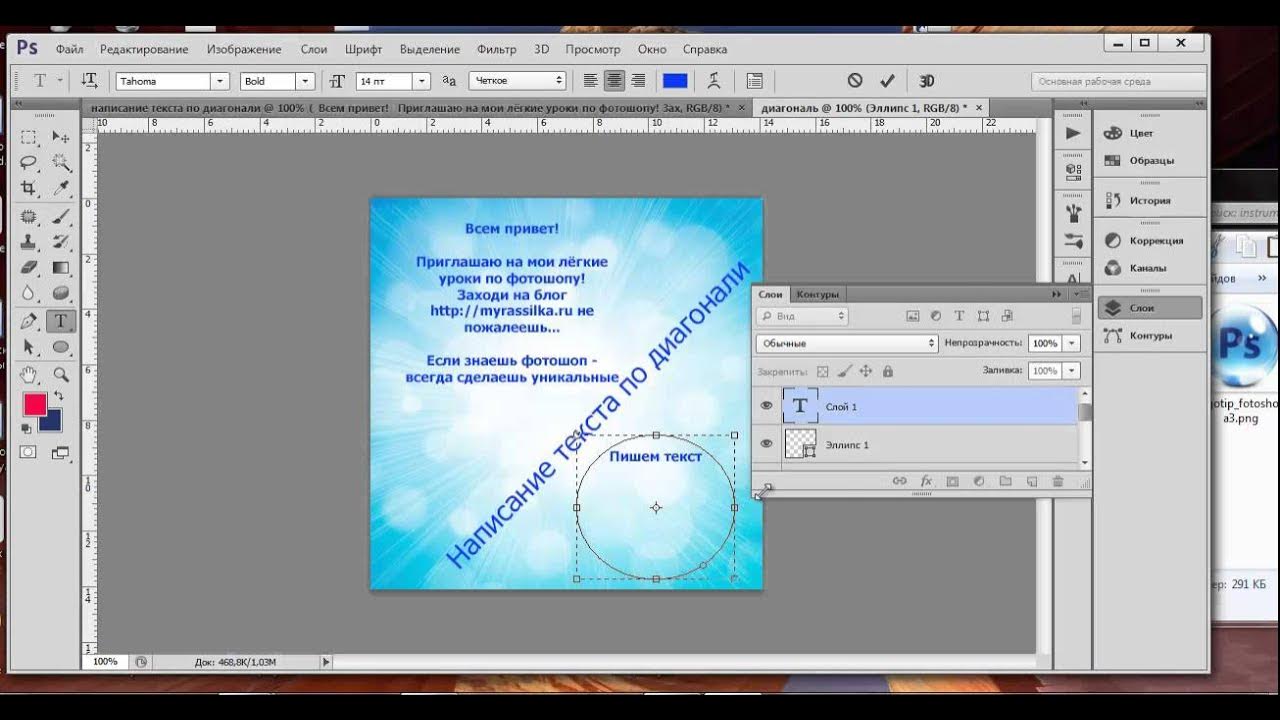Toggle text orientation in options bar
This screenshot has width=1280, height=720.
[x=89, y=81]
